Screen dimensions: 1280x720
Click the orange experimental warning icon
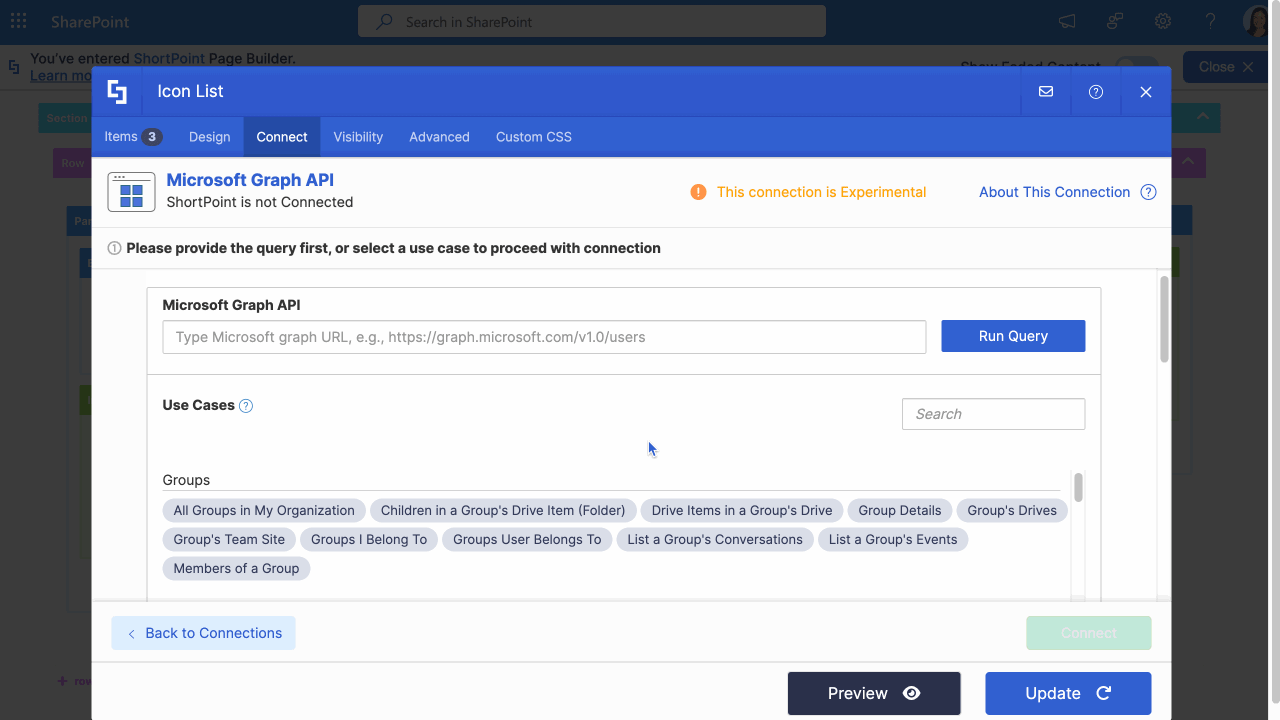[698, 192]
